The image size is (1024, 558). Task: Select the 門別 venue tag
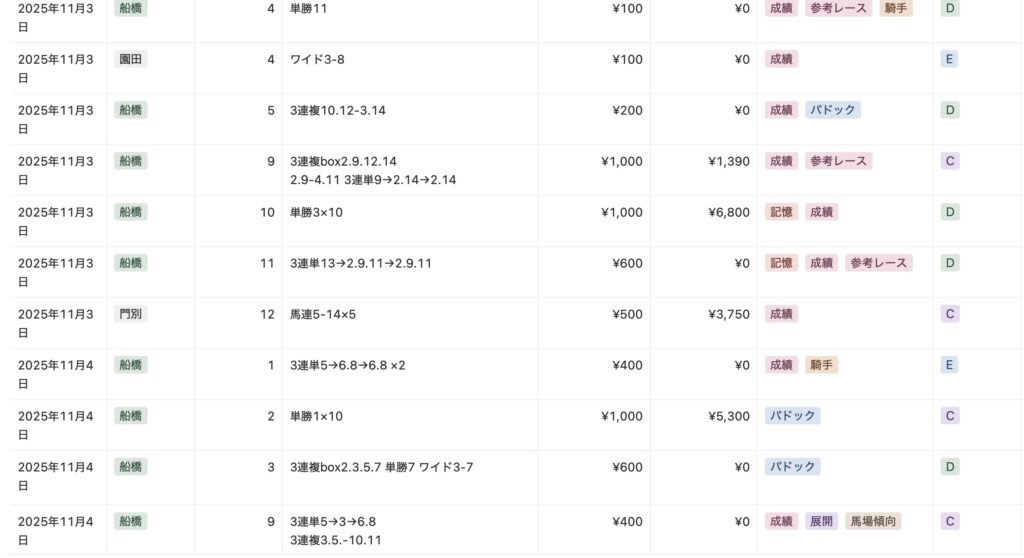click(131, 314)
